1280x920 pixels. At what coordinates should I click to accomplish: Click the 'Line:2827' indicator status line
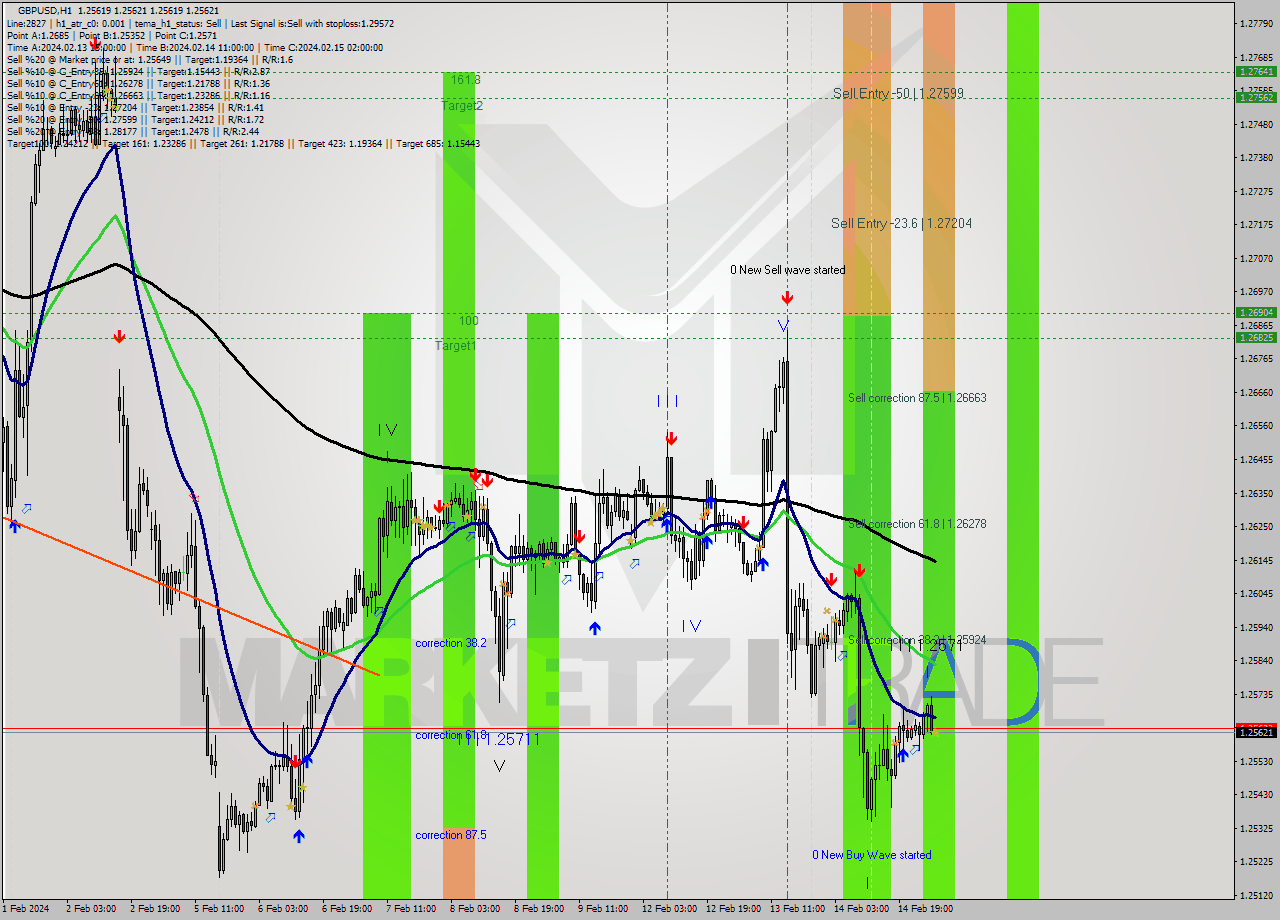point(200,23)
